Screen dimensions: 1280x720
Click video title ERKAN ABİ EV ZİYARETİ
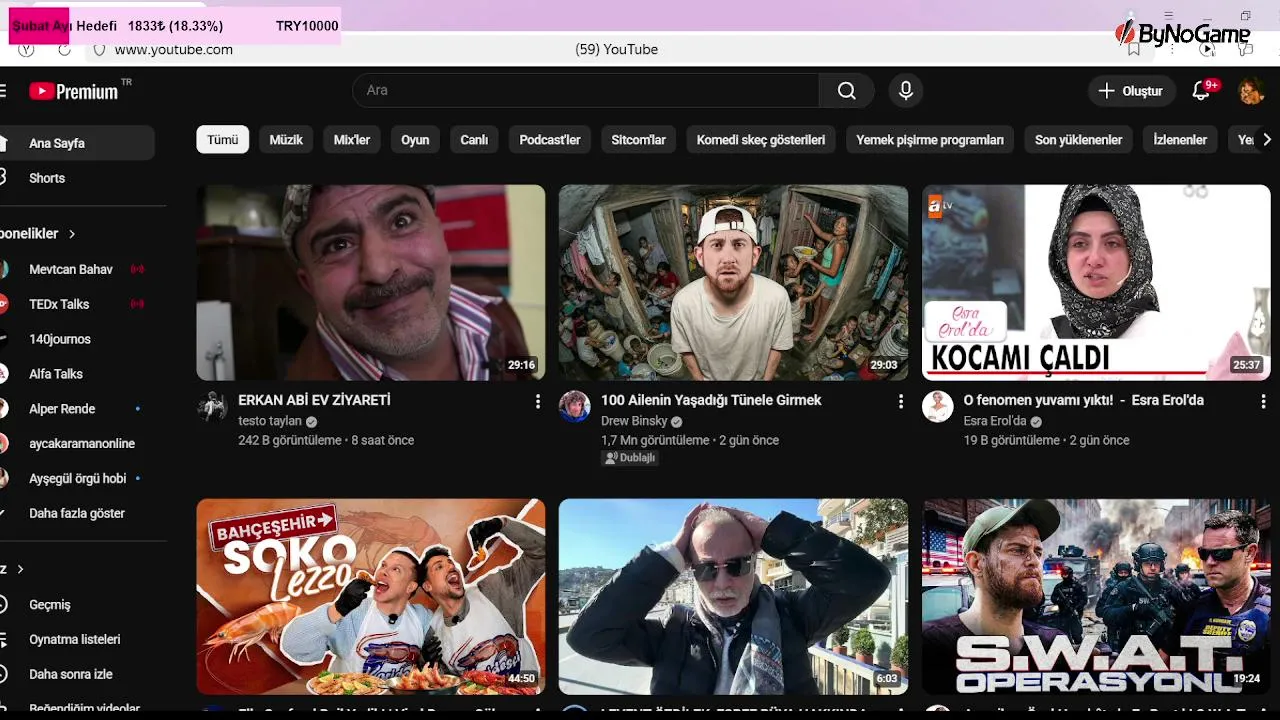(x=314, y=400)
